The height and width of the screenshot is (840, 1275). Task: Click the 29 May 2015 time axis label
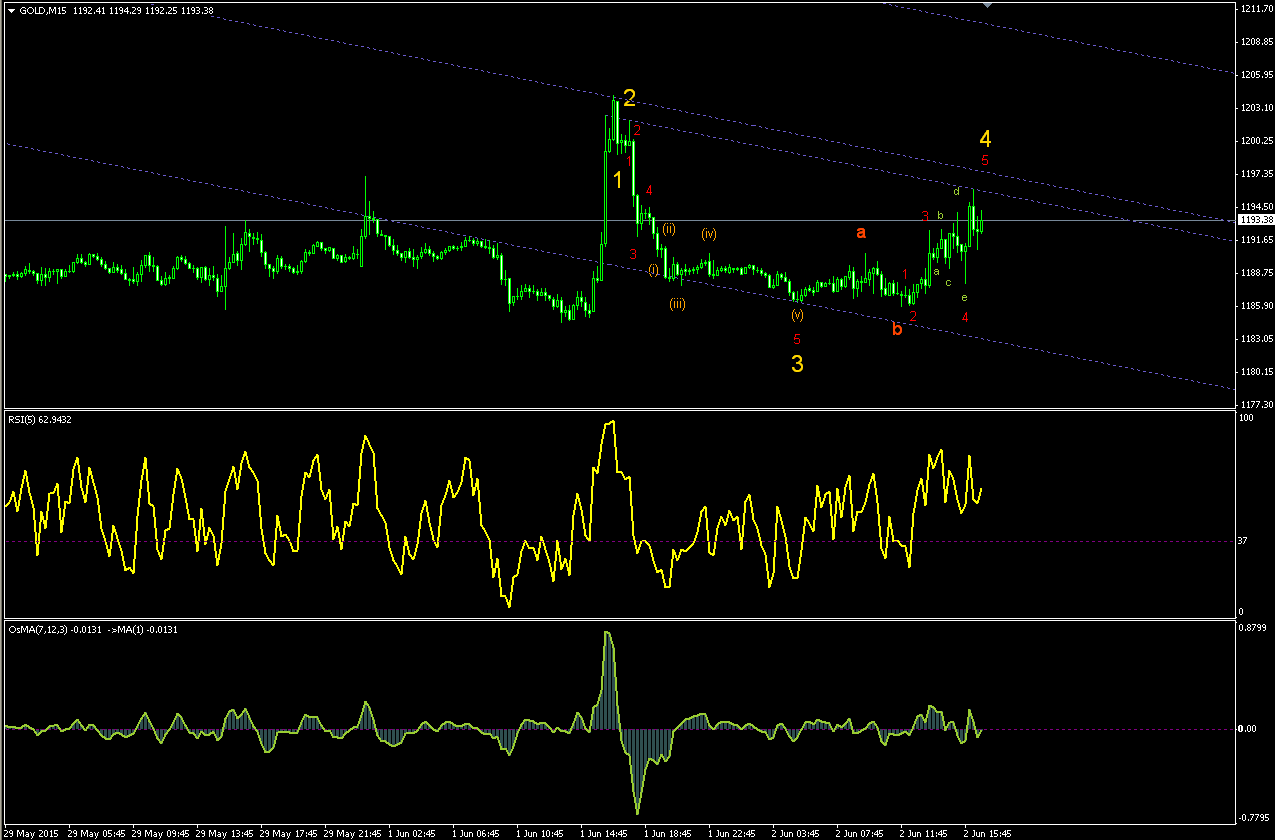[x=31, y=832]
